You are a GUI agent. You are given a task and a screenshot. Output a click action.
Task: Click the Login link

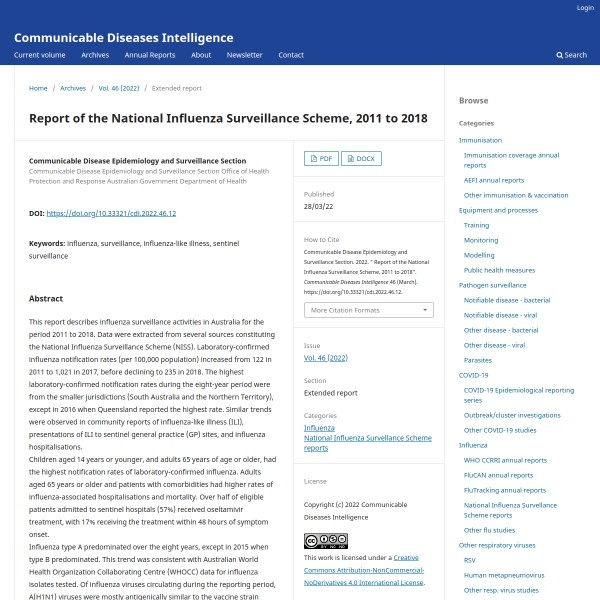click(x=585, y=8)
